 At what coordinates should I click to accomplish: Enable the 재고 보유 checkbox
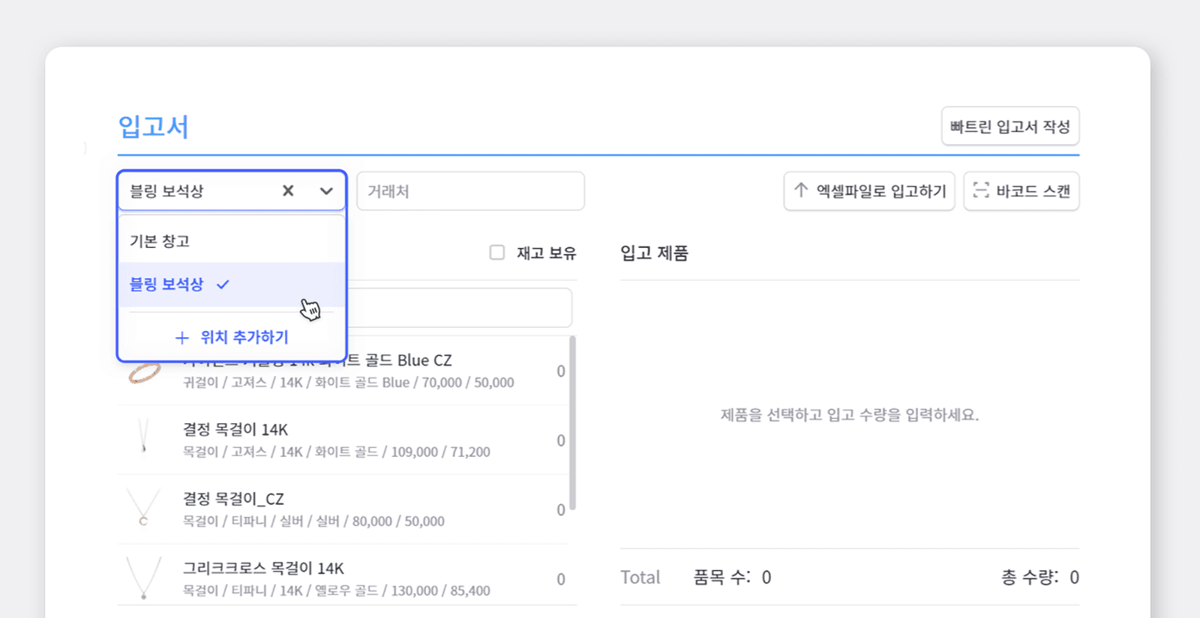pyautogui.click(x=497, y=253)
